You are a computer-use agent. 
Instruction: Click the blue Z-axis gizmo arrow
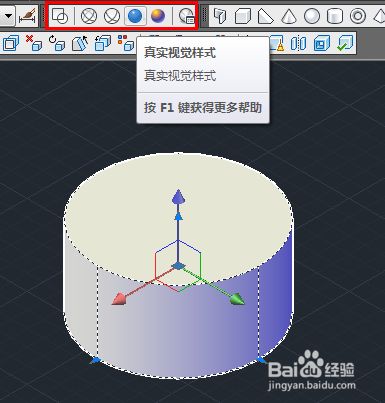pyautogui.click(x=178, y=197)
